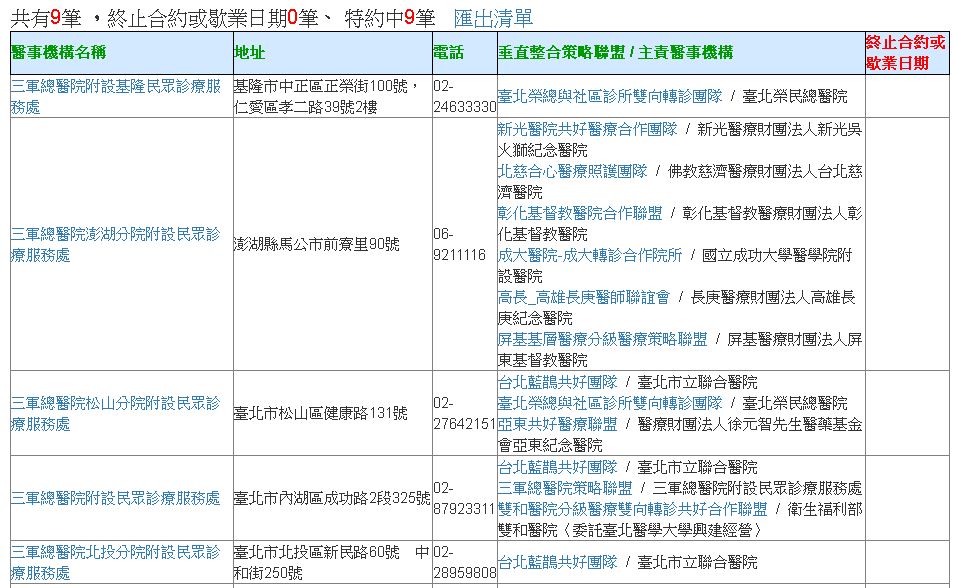
Task: Select address 臺北市松山區健康路131號
Action: point(321,413)
